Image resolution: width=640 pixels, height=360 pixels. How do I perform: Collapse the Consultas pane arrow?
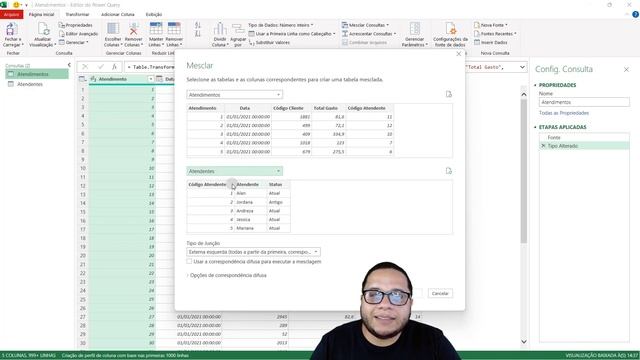point(69,65)
